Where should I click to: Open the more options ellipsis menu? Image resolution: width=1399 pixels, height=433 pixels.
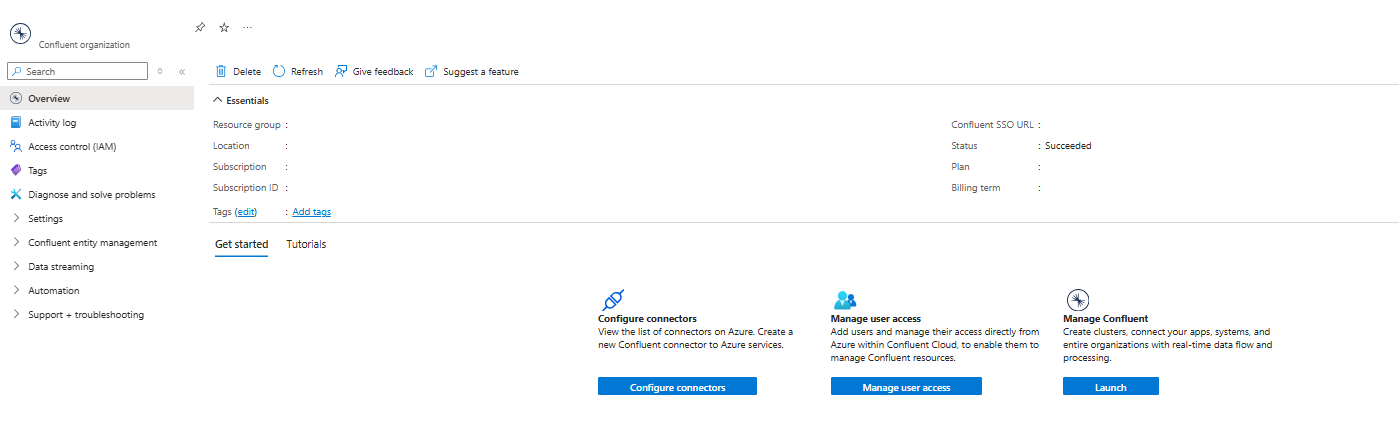click(248, 27)
